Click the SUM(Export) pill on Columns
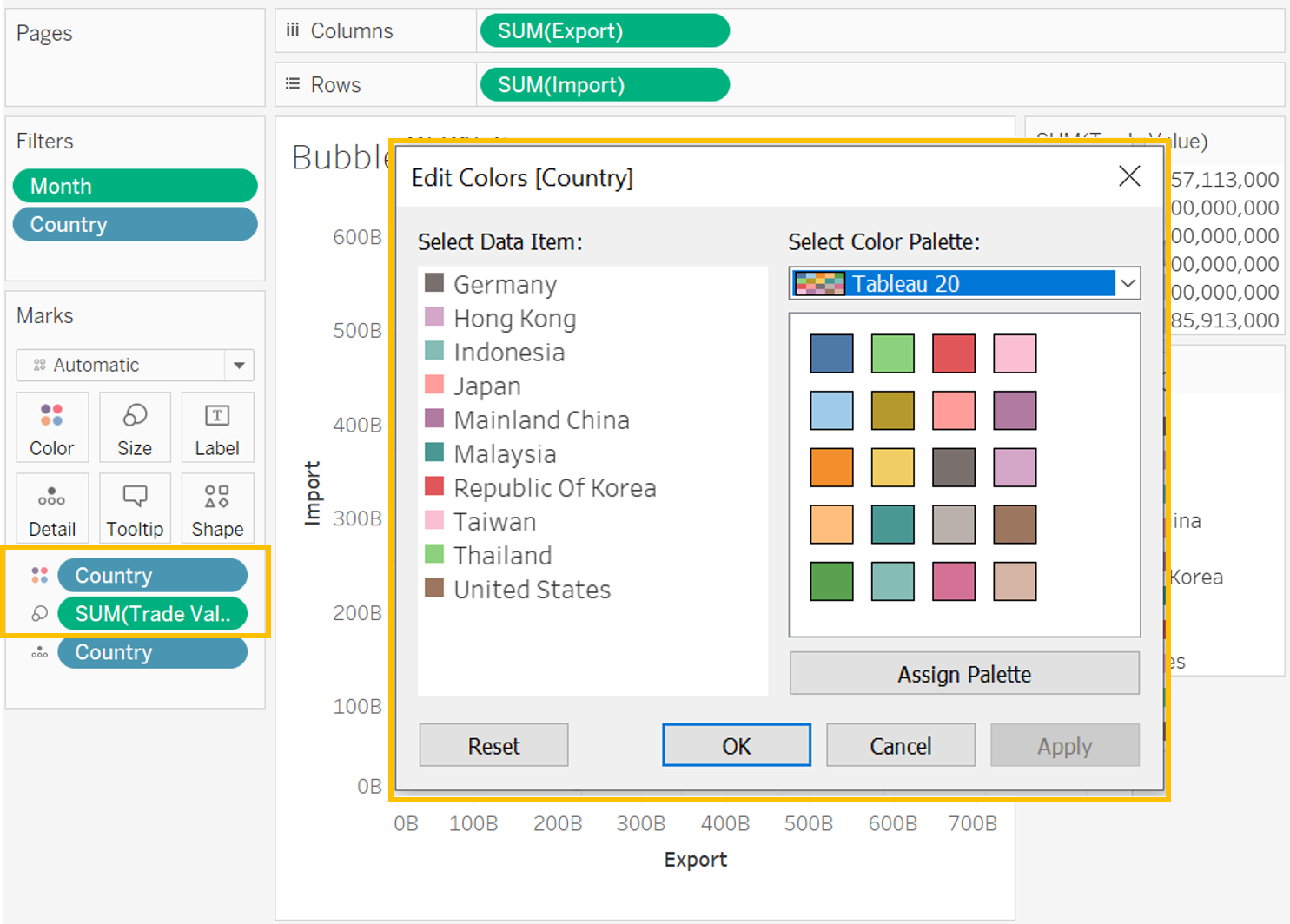1290x924 pixels. coord(604,31)
